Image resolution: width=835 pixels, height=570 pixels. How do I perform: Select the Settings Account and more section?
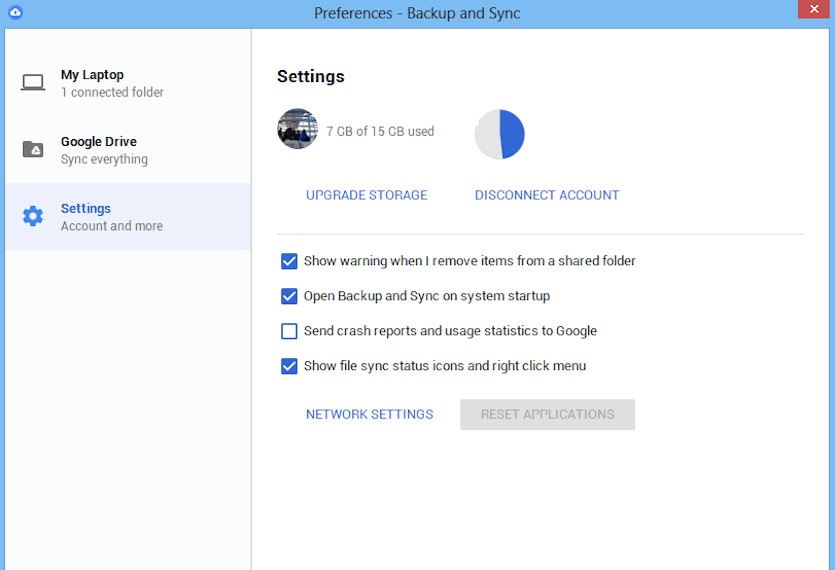128,216
